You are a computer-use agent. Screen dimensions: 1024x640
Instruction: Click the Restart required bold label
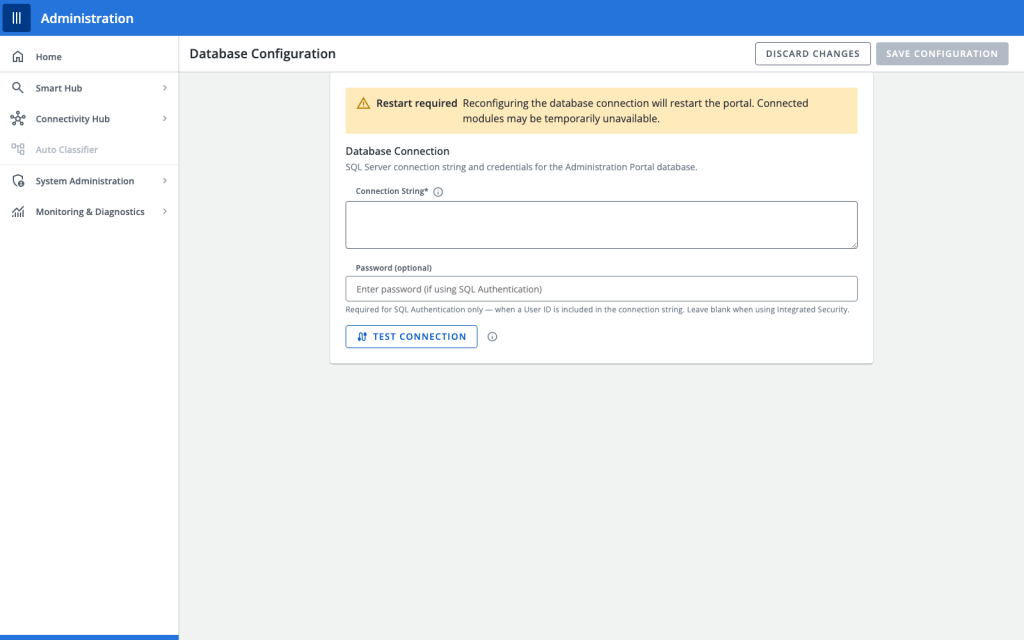[417, 103]
